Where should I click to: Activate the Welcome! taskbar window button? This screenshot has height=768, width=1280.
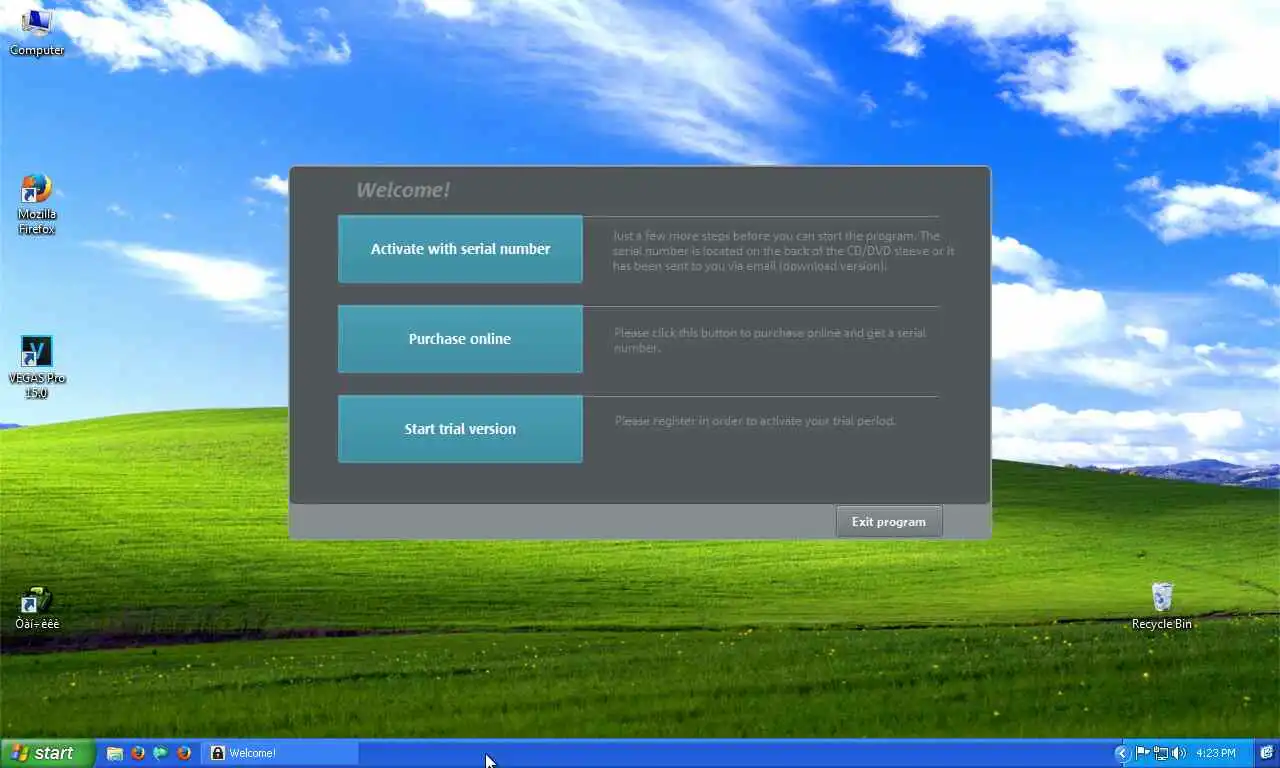point(280,753)
